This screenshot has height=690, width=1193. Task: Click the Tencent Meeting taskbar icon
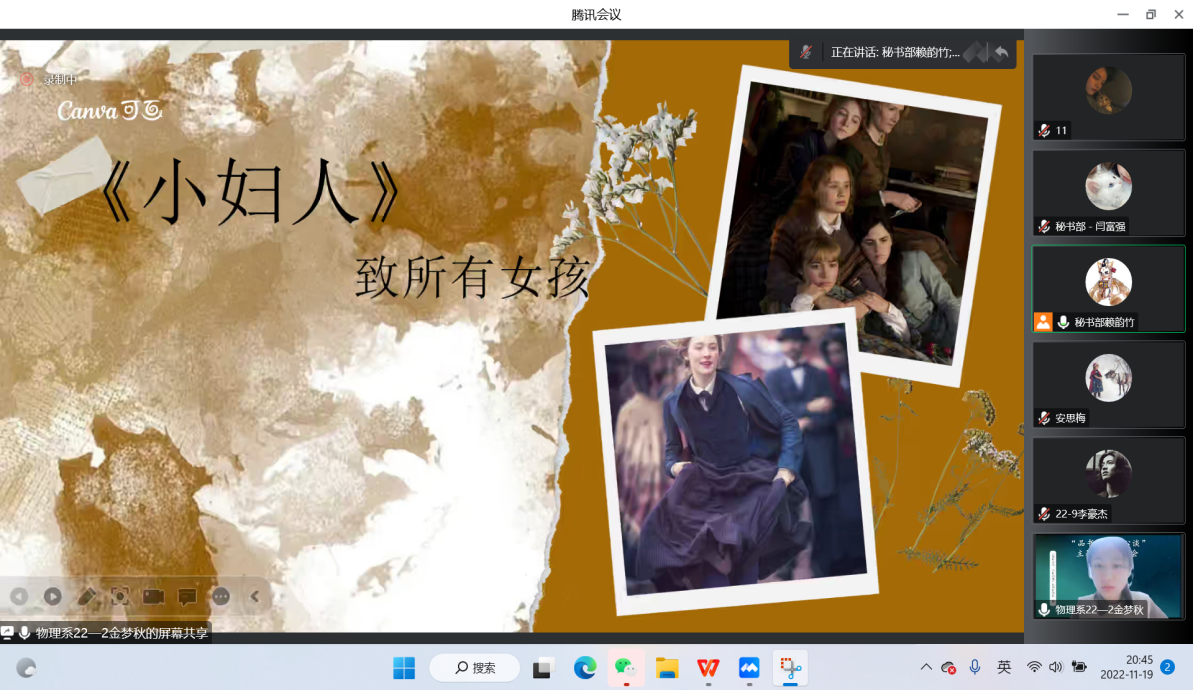(x=749, y=667)
